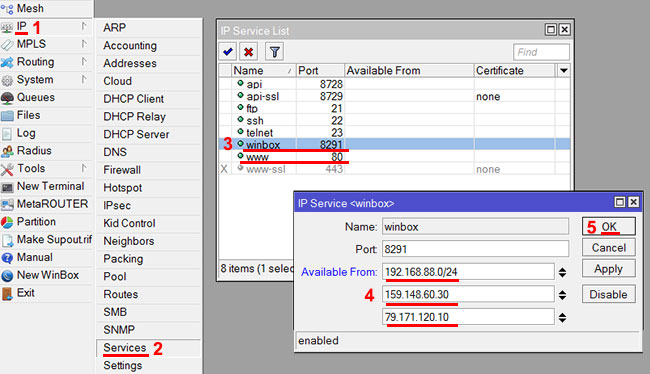Click up/down arrows beside 192.168.88.0/24
Image resolution: width=650 pixels, height=374 pixels.
562,272
